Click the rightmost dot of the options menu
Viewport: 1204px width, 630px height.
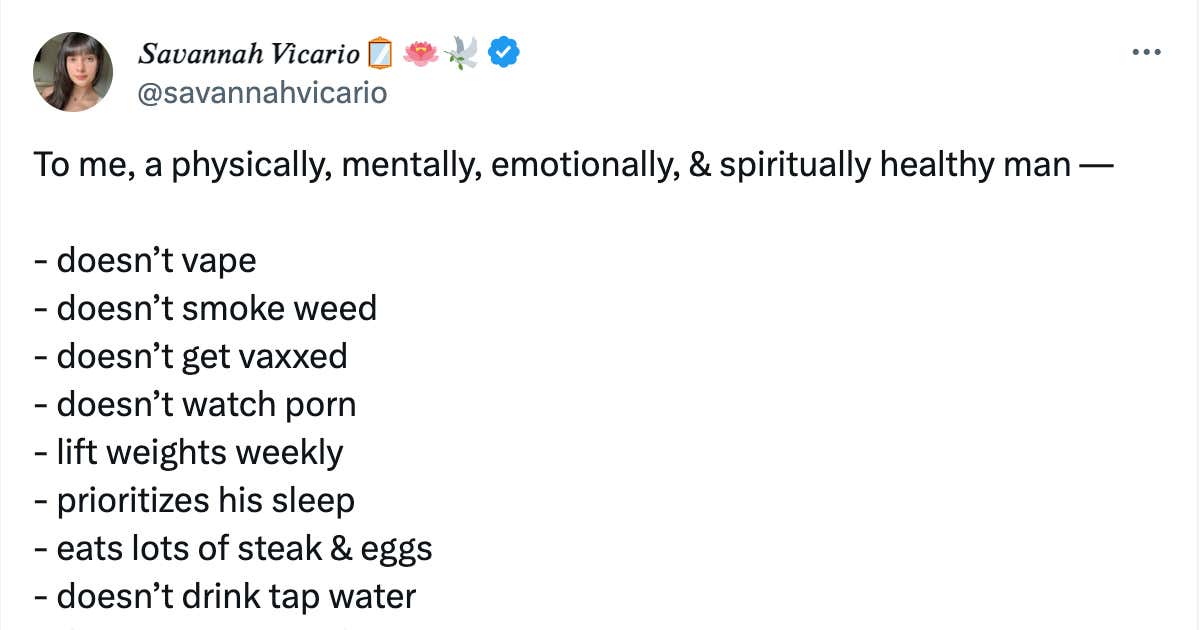click(1156, 52)
